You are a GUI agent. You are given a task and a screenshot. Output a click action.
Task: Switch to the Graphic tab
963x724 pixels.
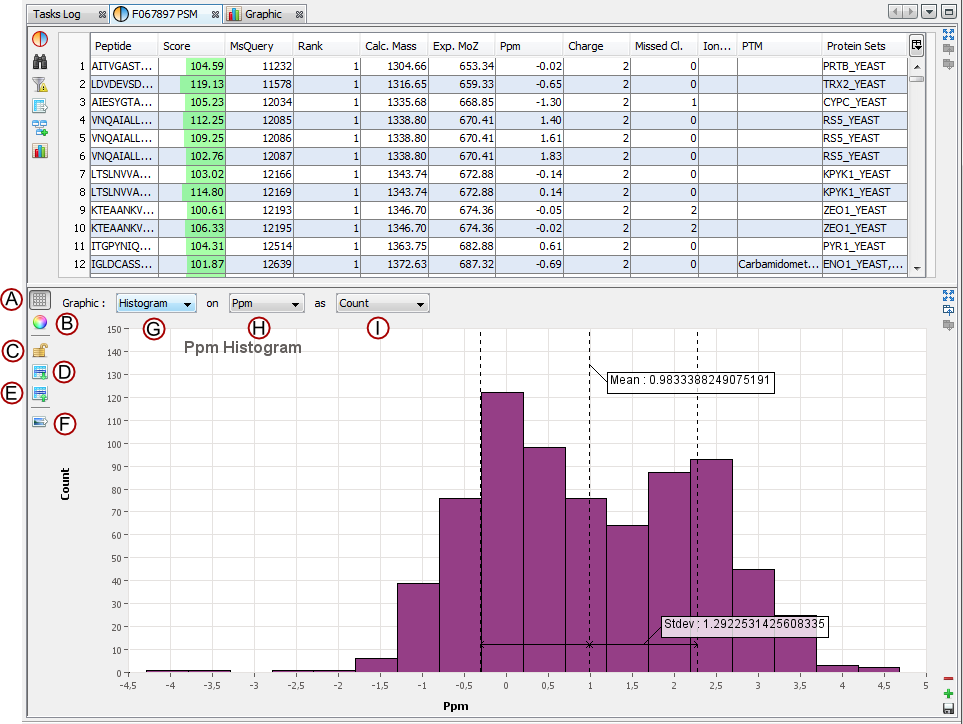(264, 14)
